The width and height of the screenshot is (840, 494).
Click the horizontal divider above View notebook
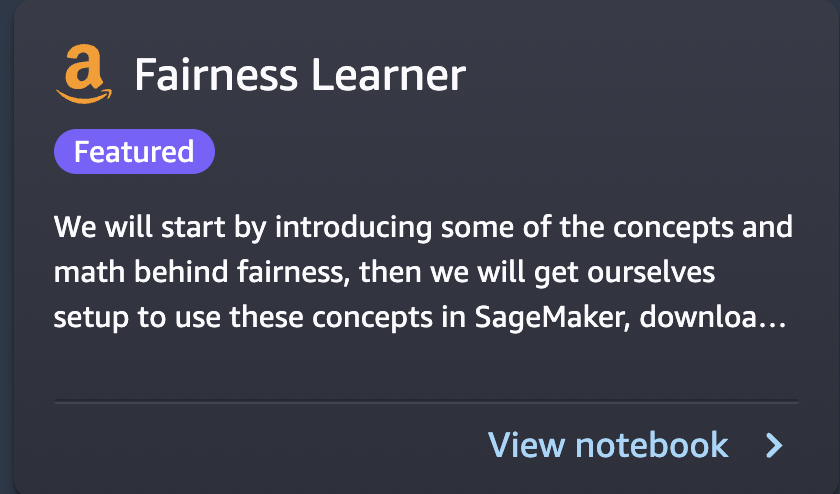click(x=426, y=401)
